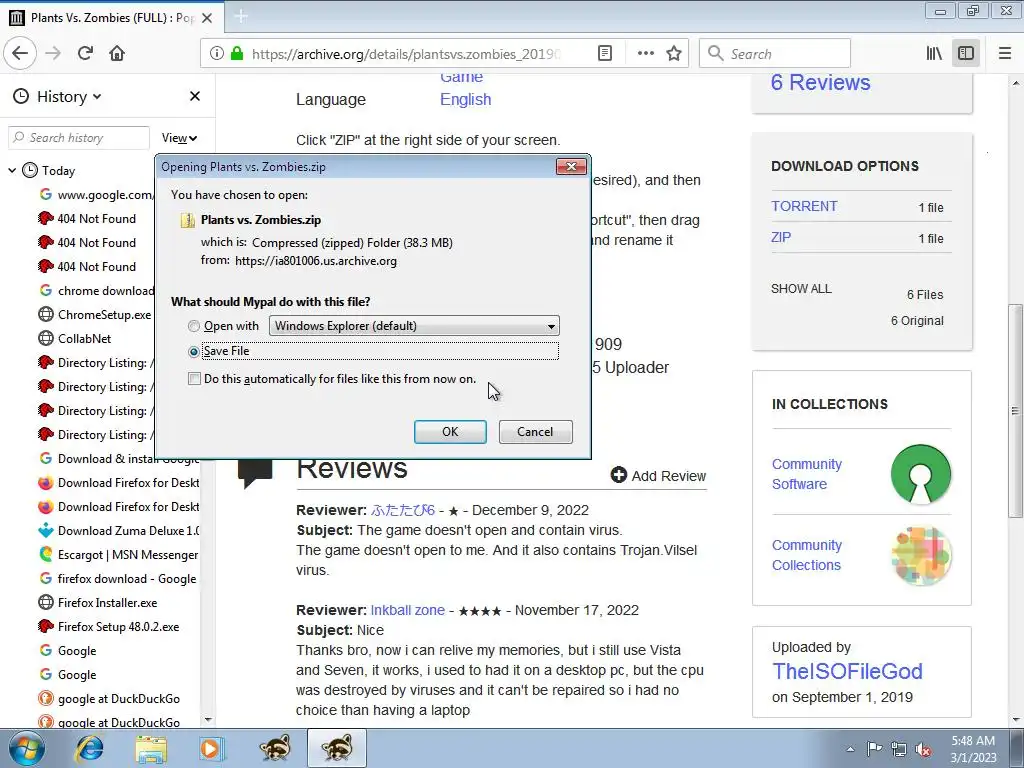Click OK in the download dialog
The image size is (1024, 768).
(450, 432)
